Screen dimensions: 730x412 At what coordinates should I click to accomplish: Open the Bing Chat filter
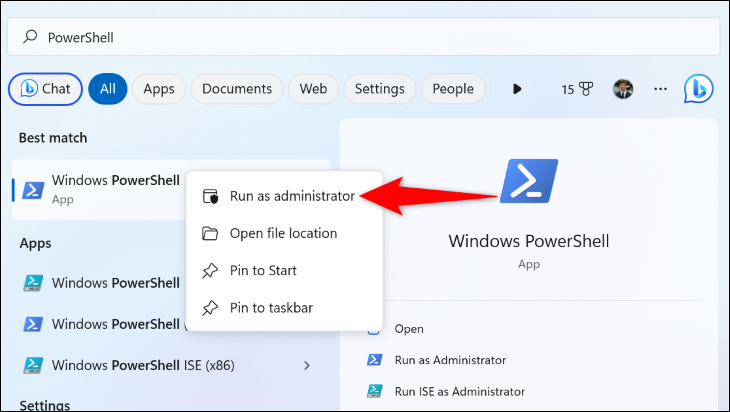coord(45,89)
